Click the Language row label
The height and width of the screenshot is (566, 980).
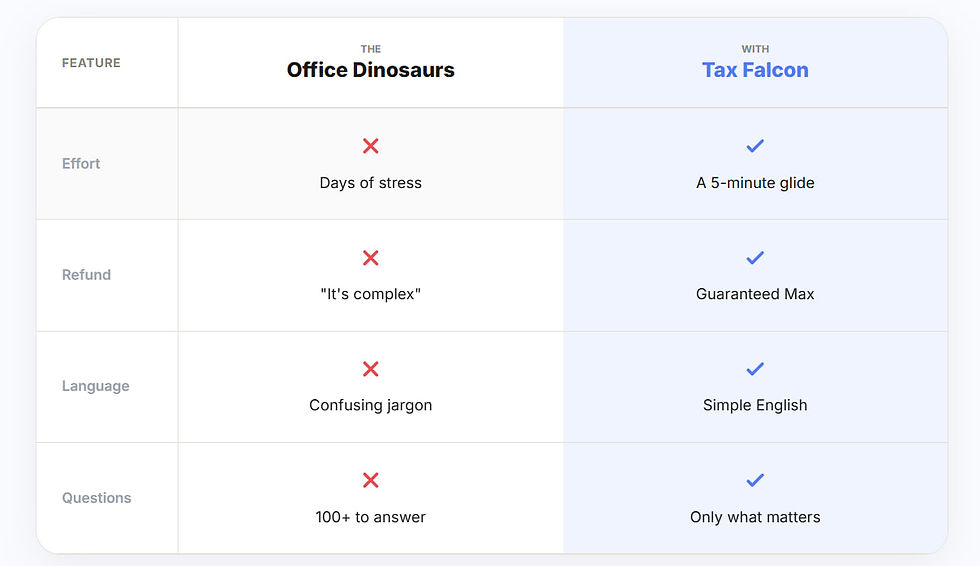pos(96,386)
